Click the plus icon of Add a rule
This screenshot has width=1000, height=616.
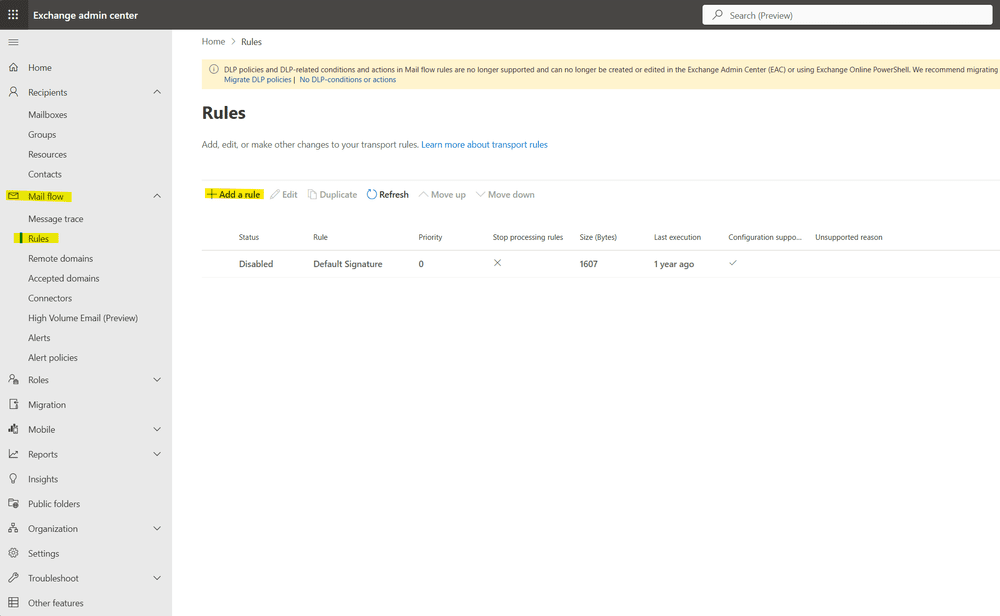(x=211, y=194)
